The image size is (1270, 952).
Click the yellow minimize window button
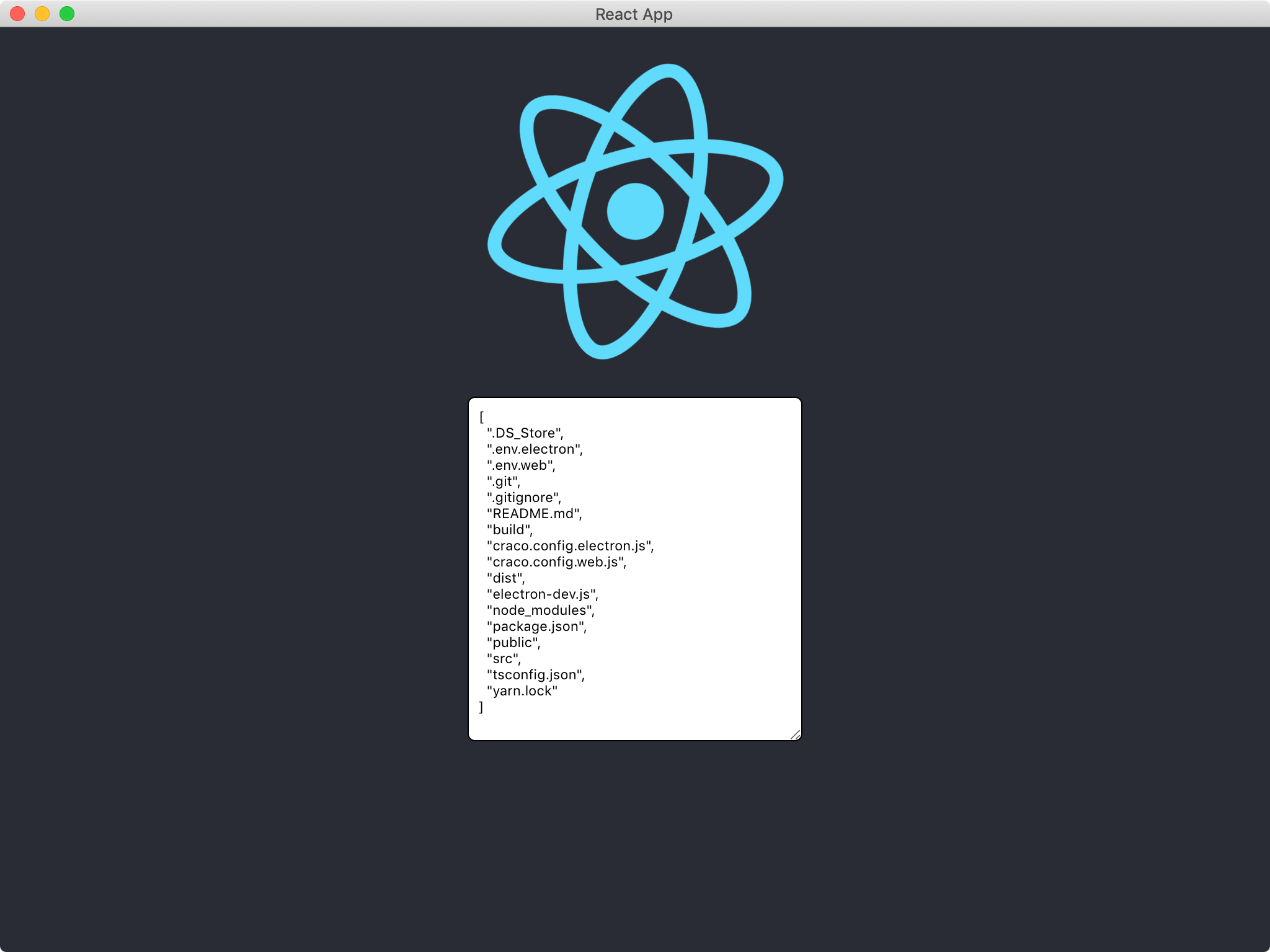42,14
